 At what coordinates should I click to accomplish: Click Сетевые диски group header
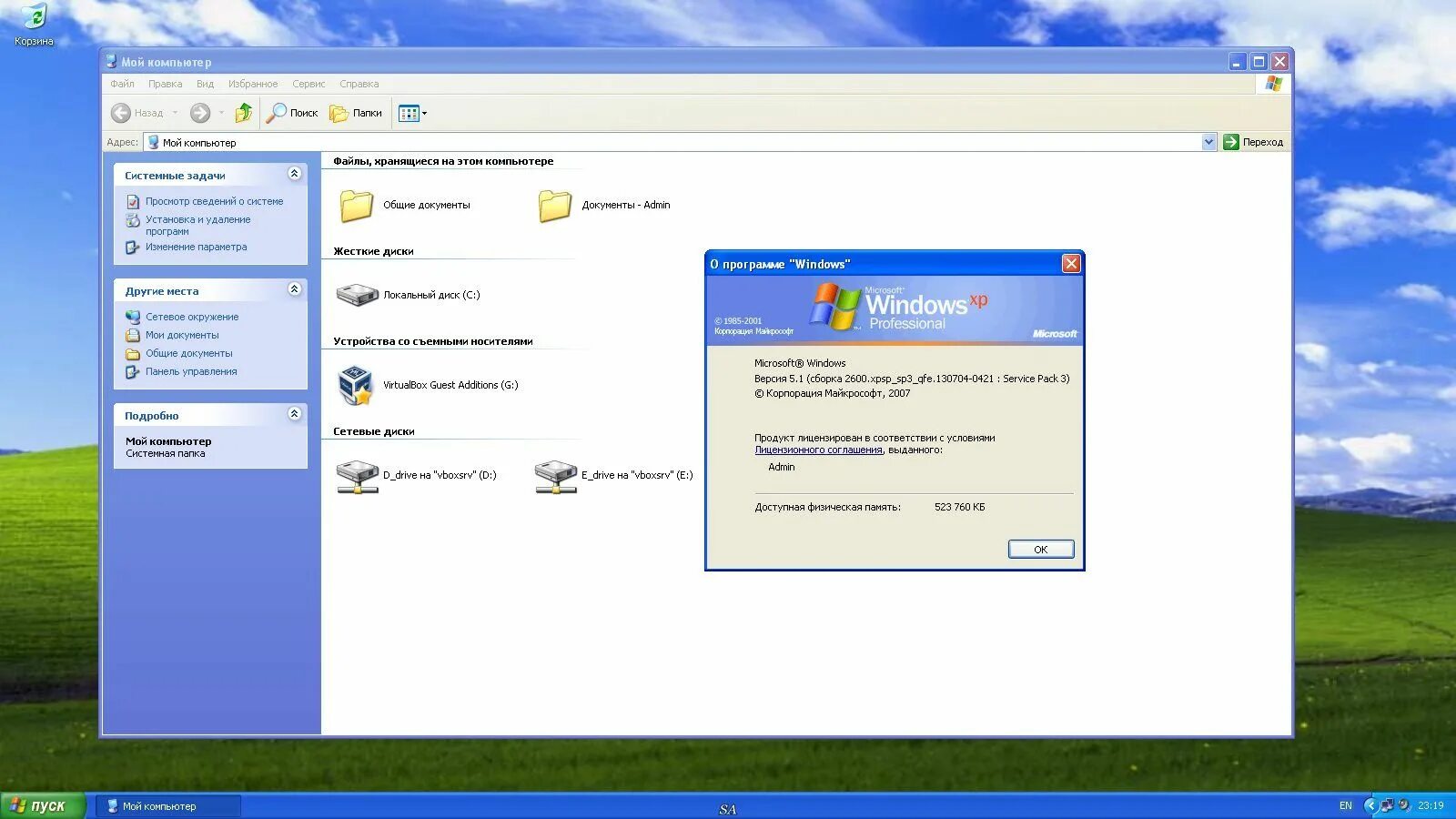pos(373,431)
